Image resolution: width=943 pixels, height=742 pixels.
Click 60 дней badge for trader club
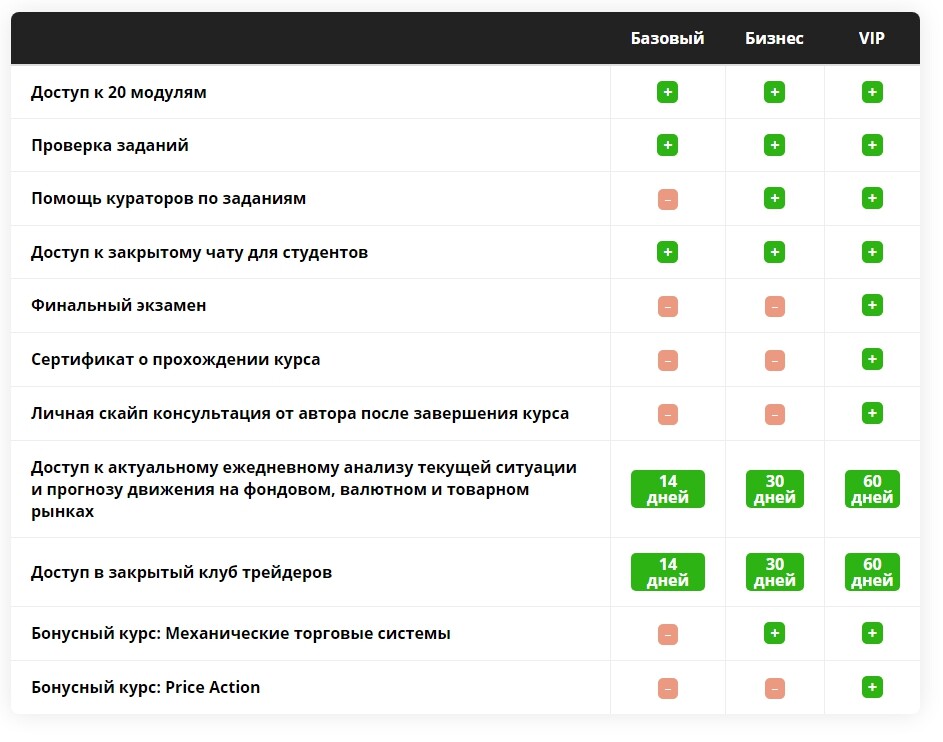tap(872, 572)
